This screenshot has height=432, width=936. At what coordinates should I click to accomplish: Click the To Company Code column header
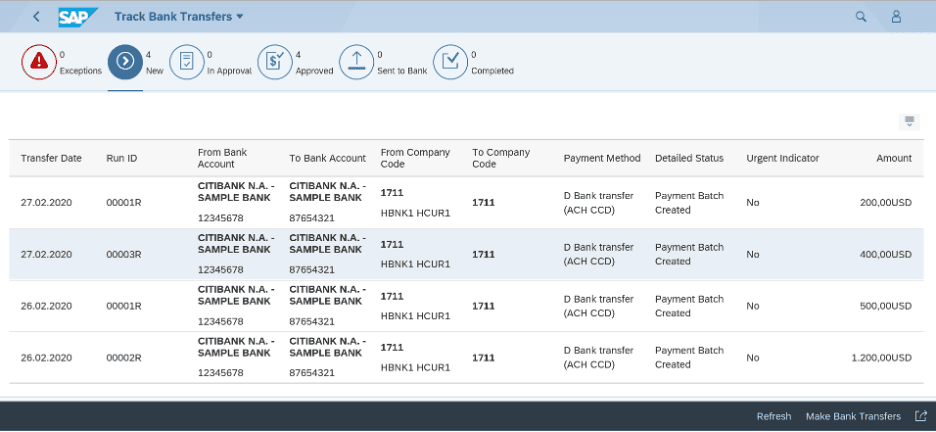[501, 158]
